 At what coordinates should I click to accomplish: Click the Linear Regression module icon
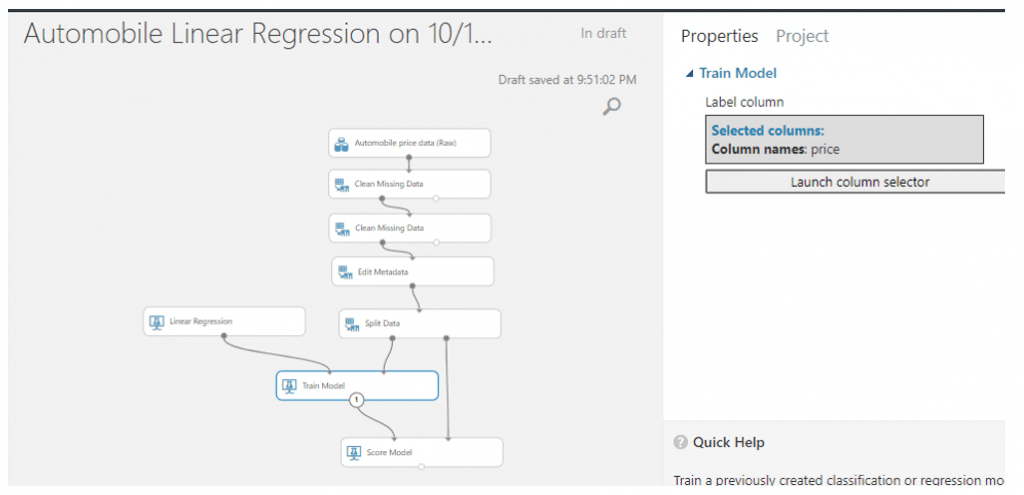pos(156,322)
